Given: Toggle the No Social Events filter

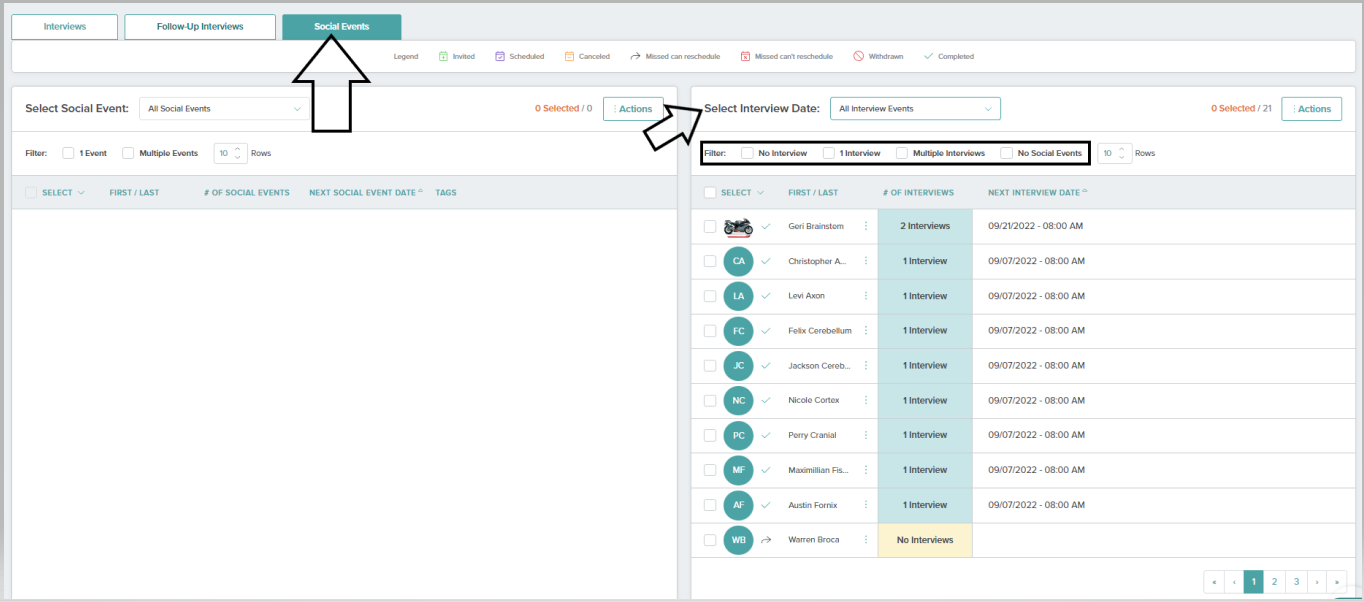Looking at the screenshot, I should (x=1007, y=153).
